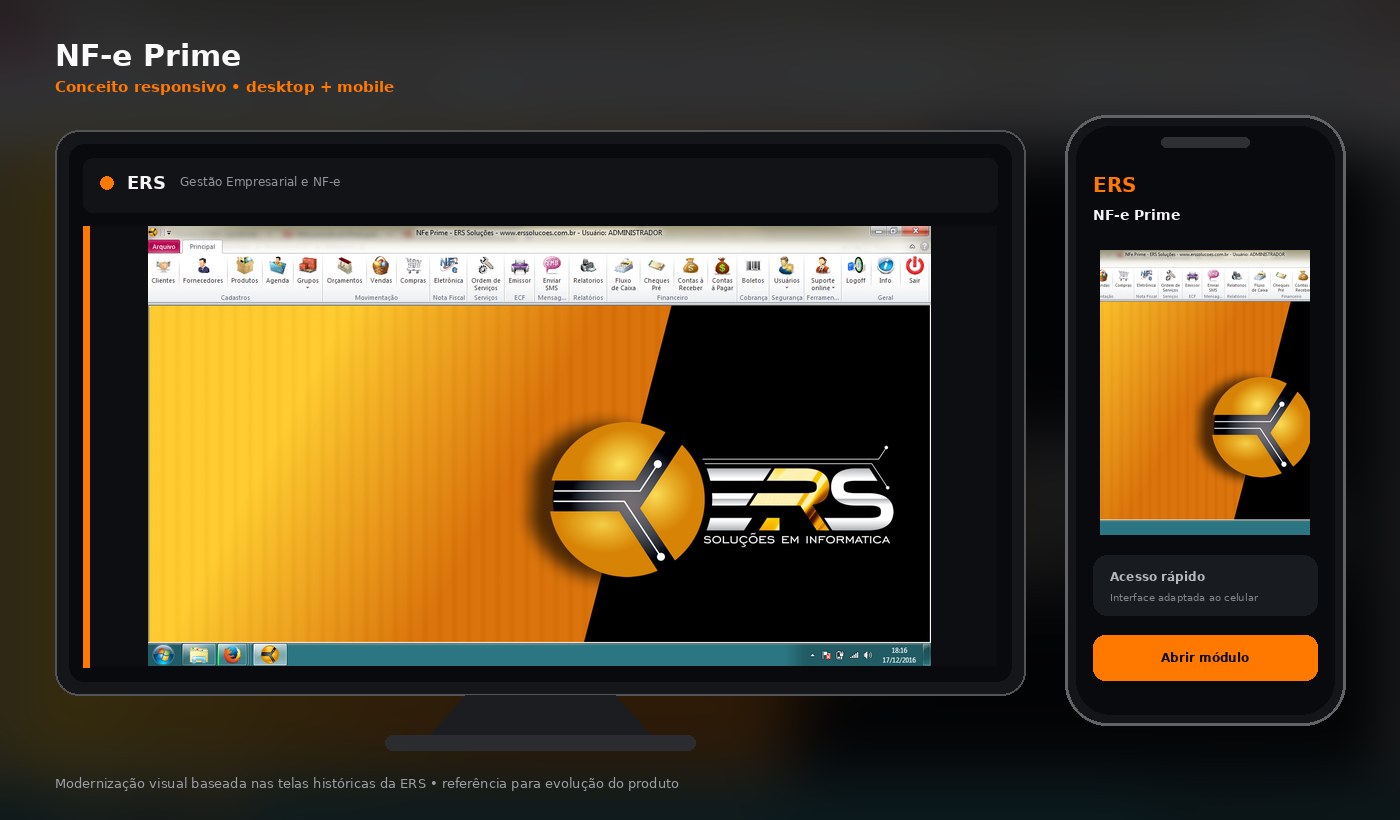Select the Principal ribbon tab

(x=202, y=246)
